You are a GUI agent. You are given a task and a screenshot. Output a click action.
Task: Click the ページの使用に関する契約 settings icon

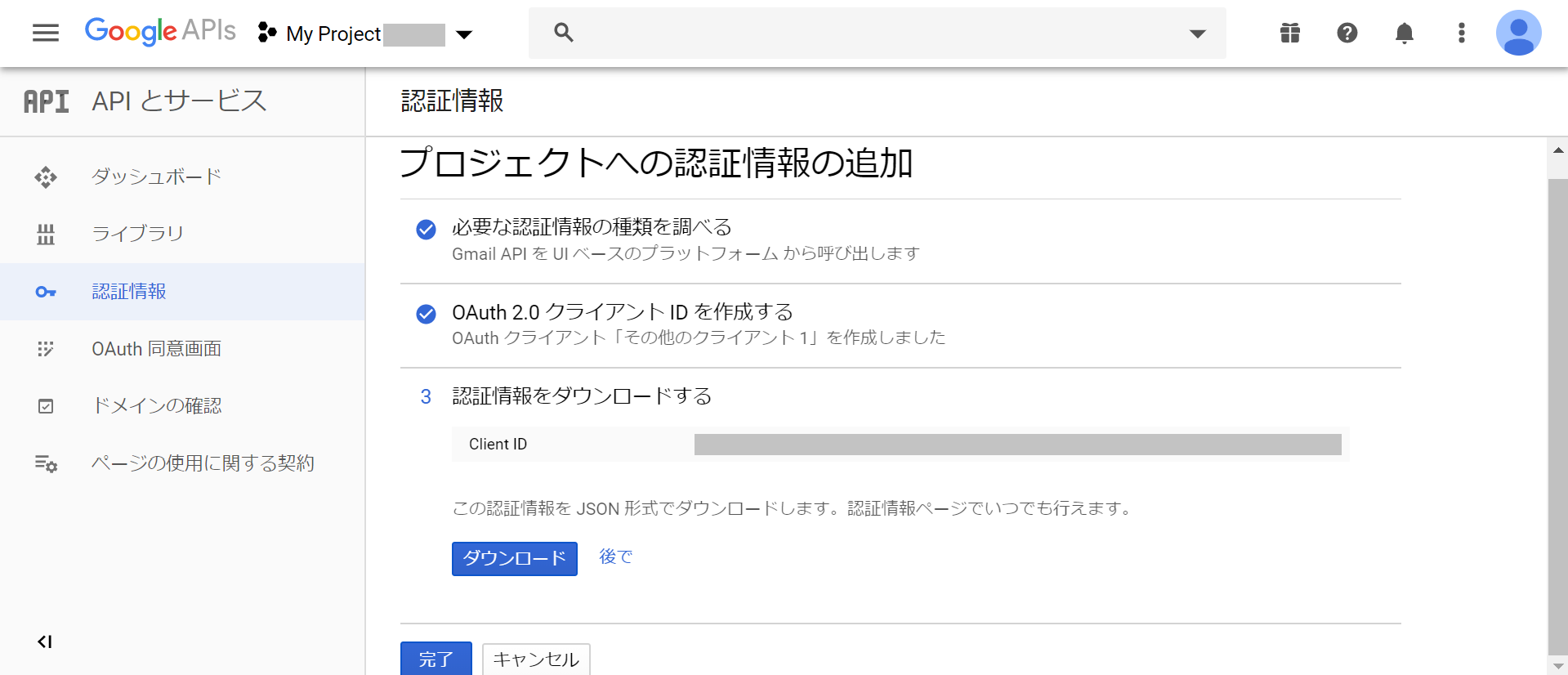point(46,463)
